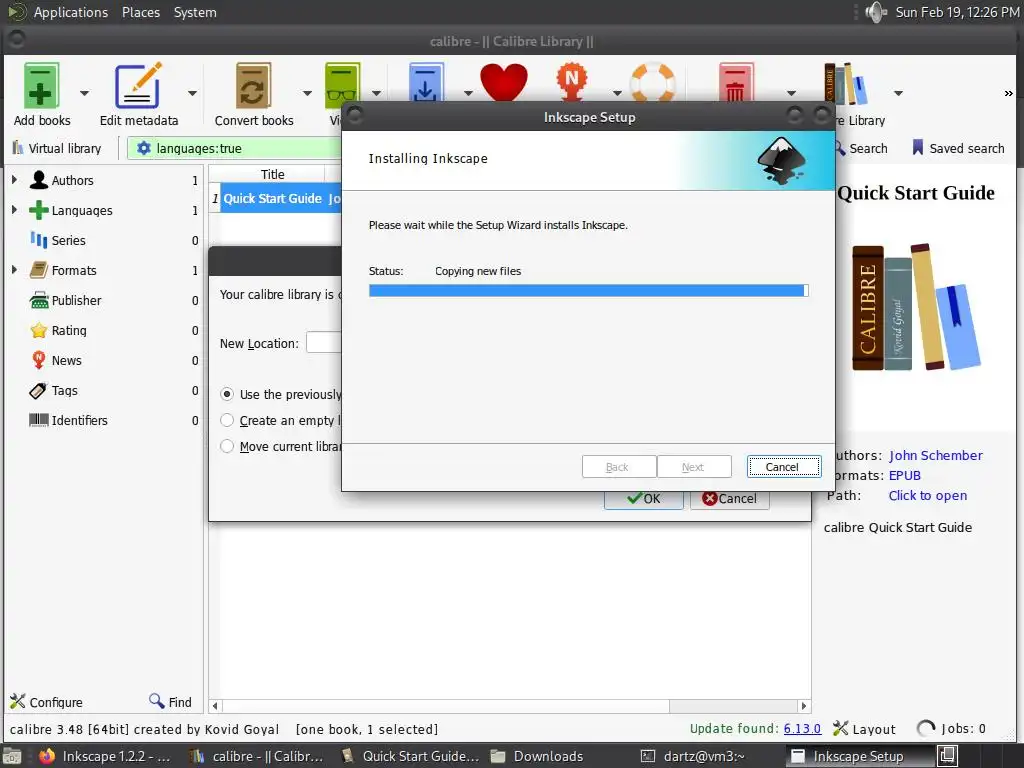The width and height of the screenshot is (1024, 768).
Task: Select the News icon in sidebar
Action: [x=39, y=360]
